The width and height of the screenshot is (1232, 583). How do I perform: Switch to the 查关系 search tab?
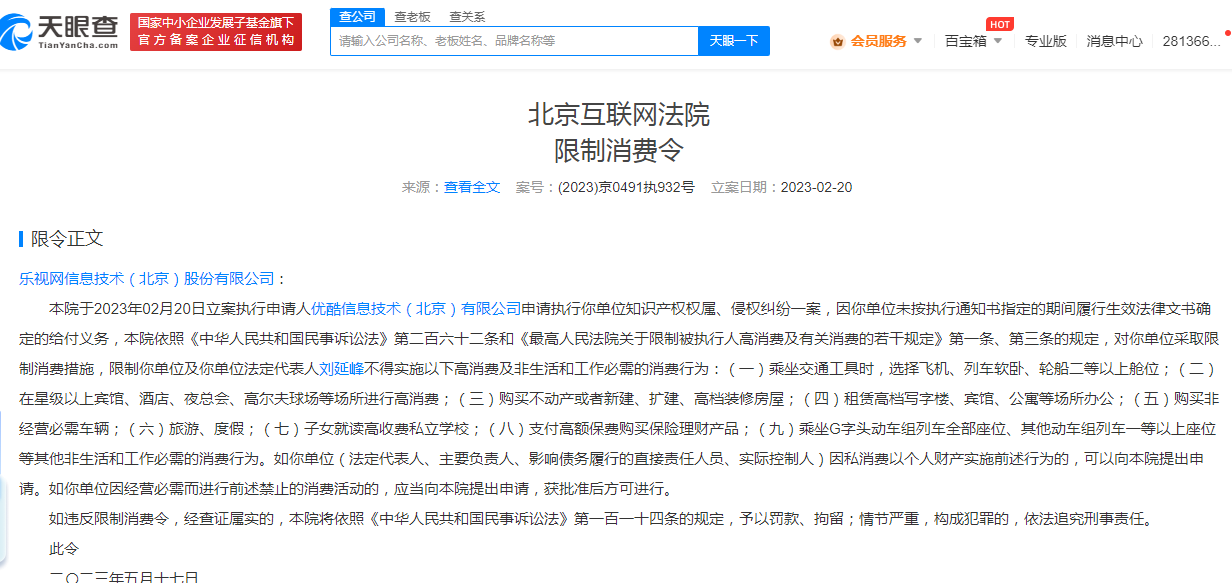click(x=467, y=16)
